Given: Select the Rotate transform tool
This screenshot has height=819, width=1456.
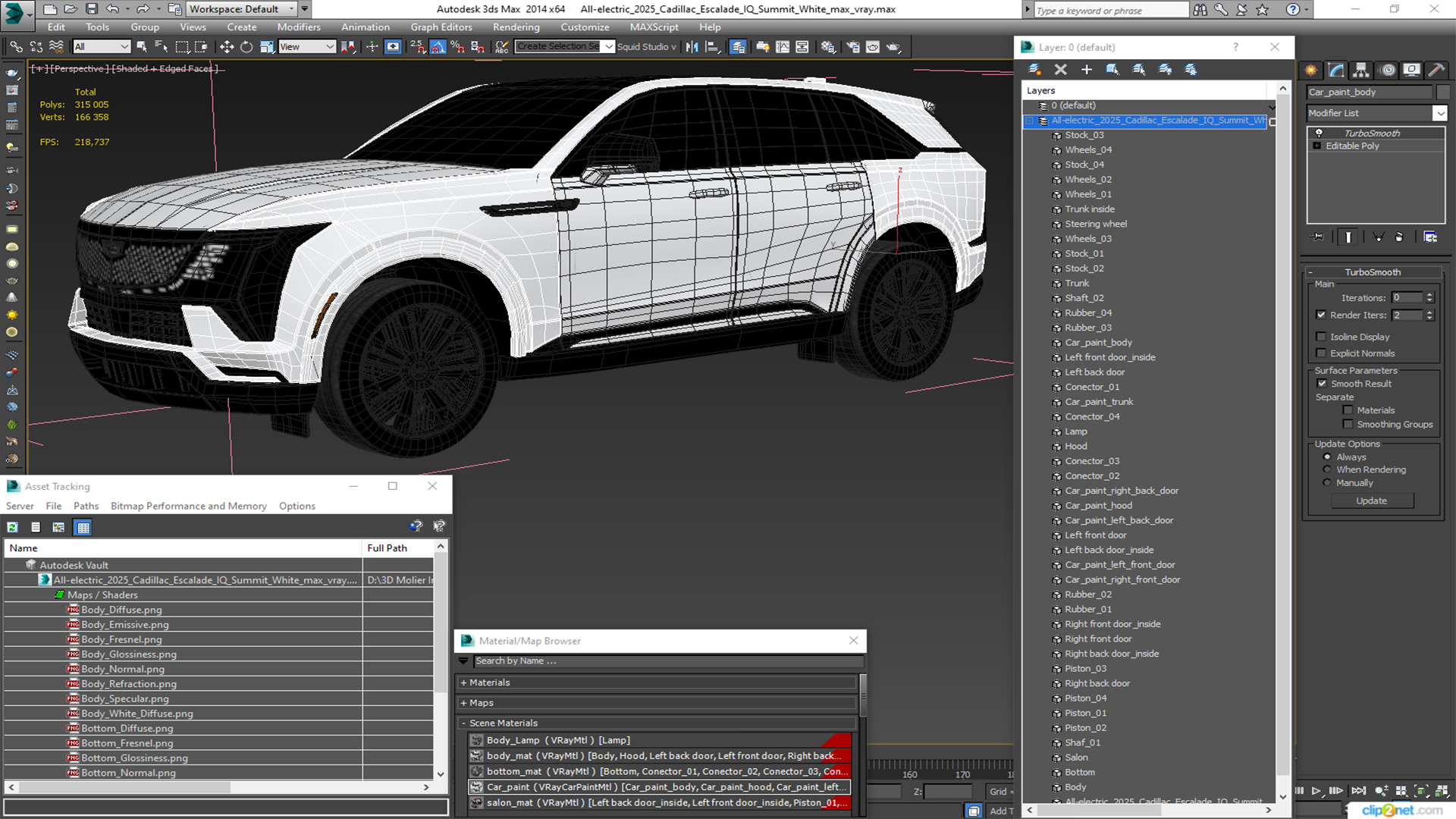Looking at the screenshot, I should [246, 47].
